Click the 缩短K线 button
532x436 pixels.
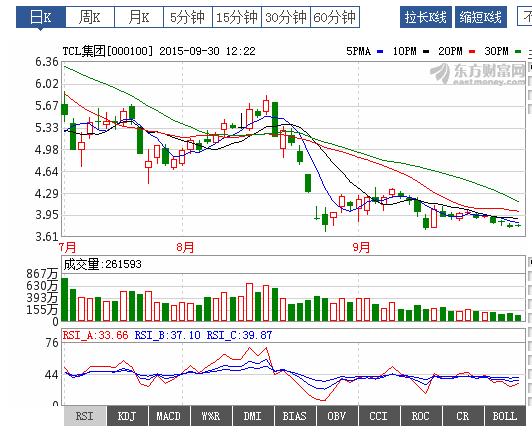click(x=481, y=17)
